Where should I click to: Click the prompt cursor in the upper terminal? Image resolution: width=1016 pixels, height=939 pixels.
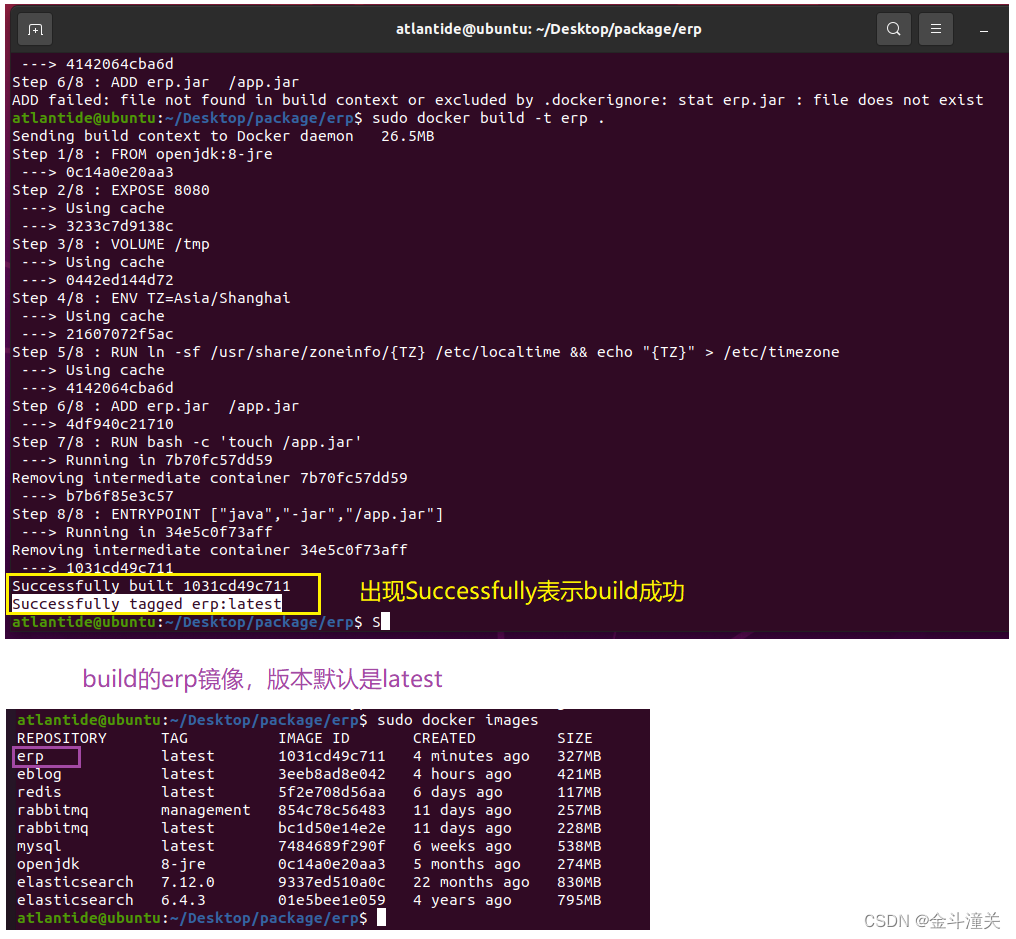(386, 621)
